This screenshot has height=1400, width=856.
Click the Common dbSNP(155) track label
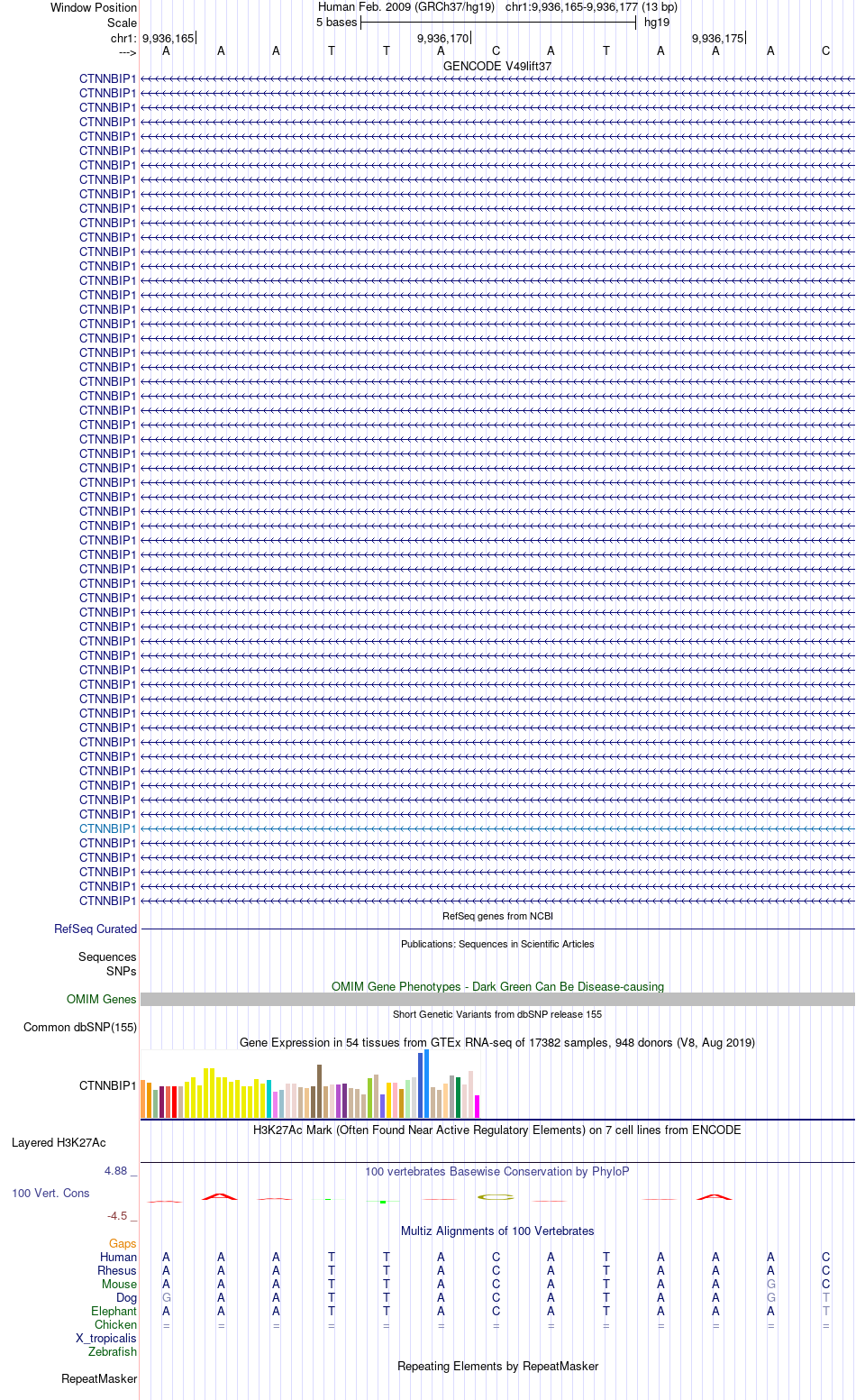(80, 1027)
